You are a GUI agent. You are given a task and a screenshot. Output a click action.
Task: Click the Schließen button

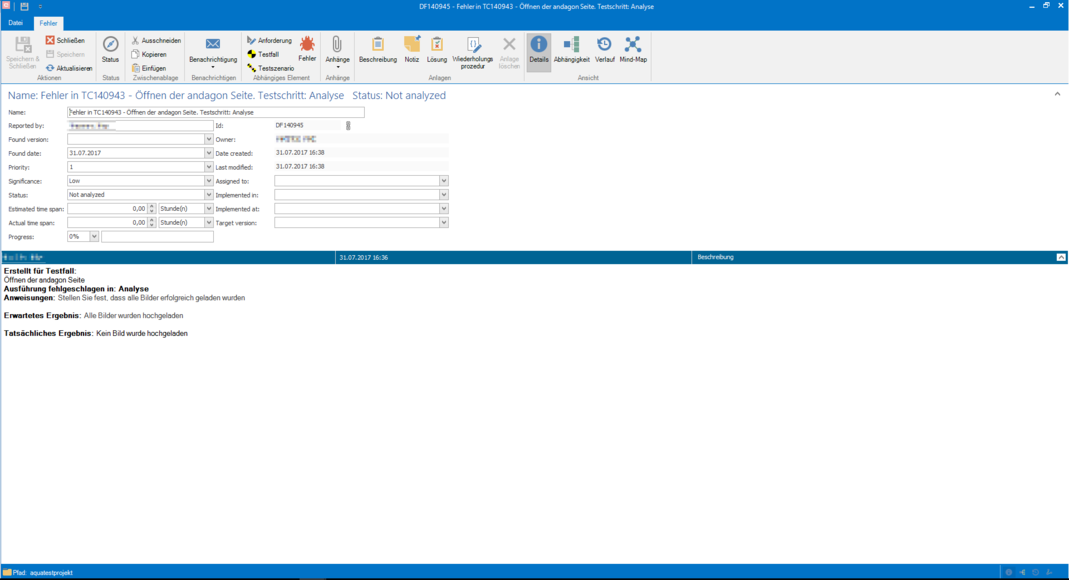pyautogui.click(x=65, y=41)
